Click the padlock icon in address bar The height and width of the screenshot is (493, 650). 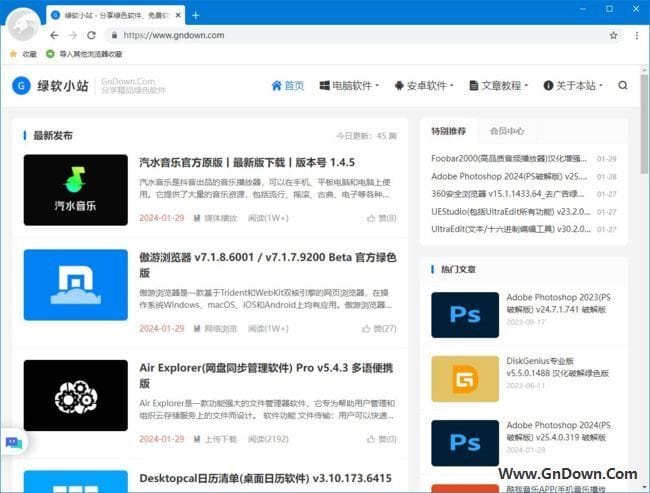tap(114, 35)
